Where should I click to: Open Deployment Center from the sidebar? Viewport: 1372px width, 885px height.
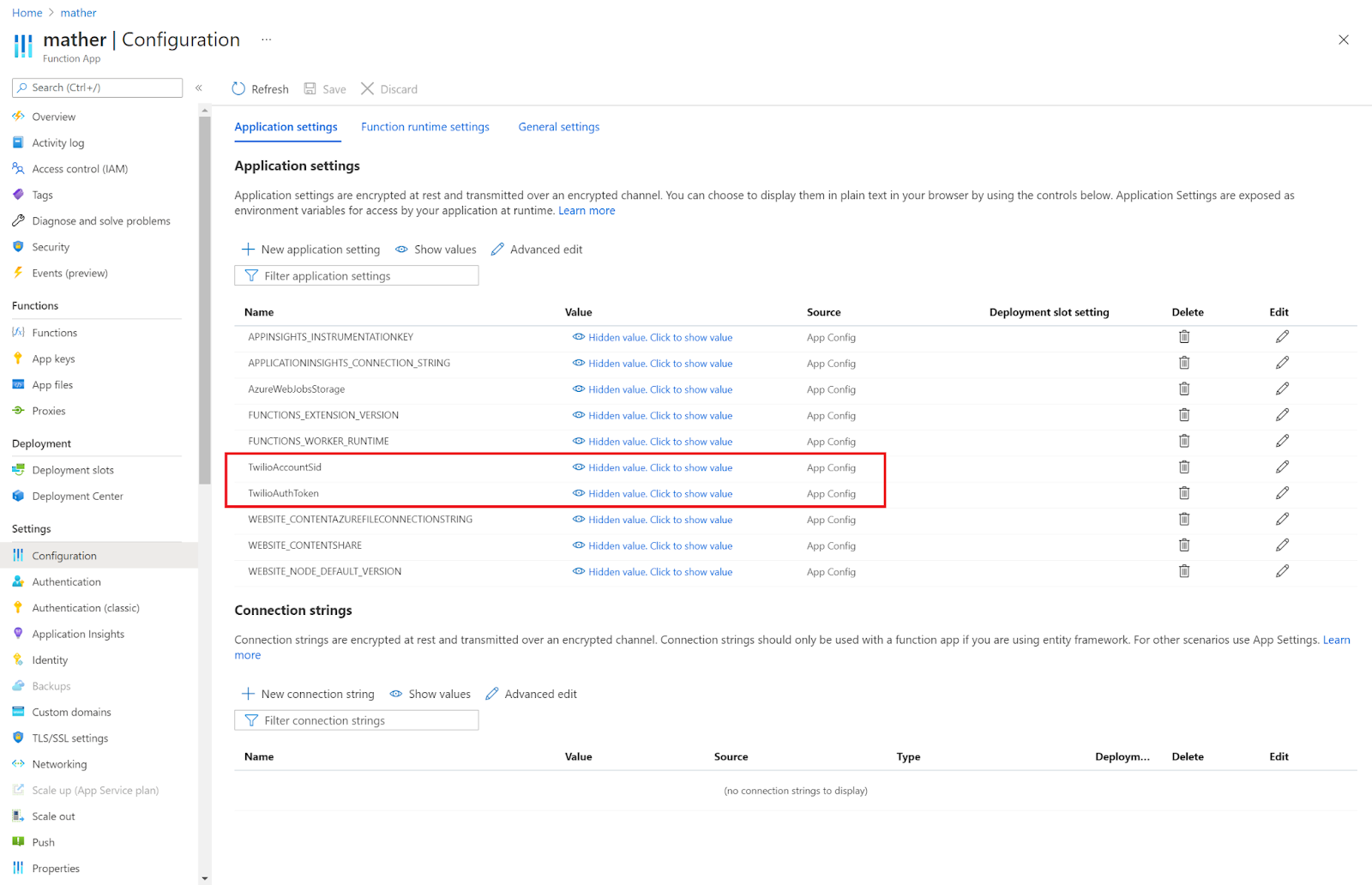click(78, 495)
